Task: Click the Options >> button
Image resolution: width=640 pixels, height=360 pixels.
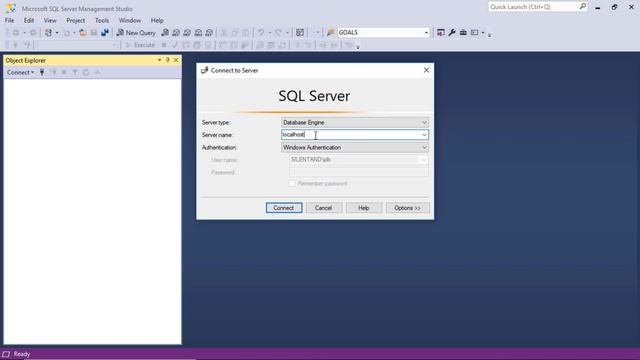Action: [x=407, y=208]
